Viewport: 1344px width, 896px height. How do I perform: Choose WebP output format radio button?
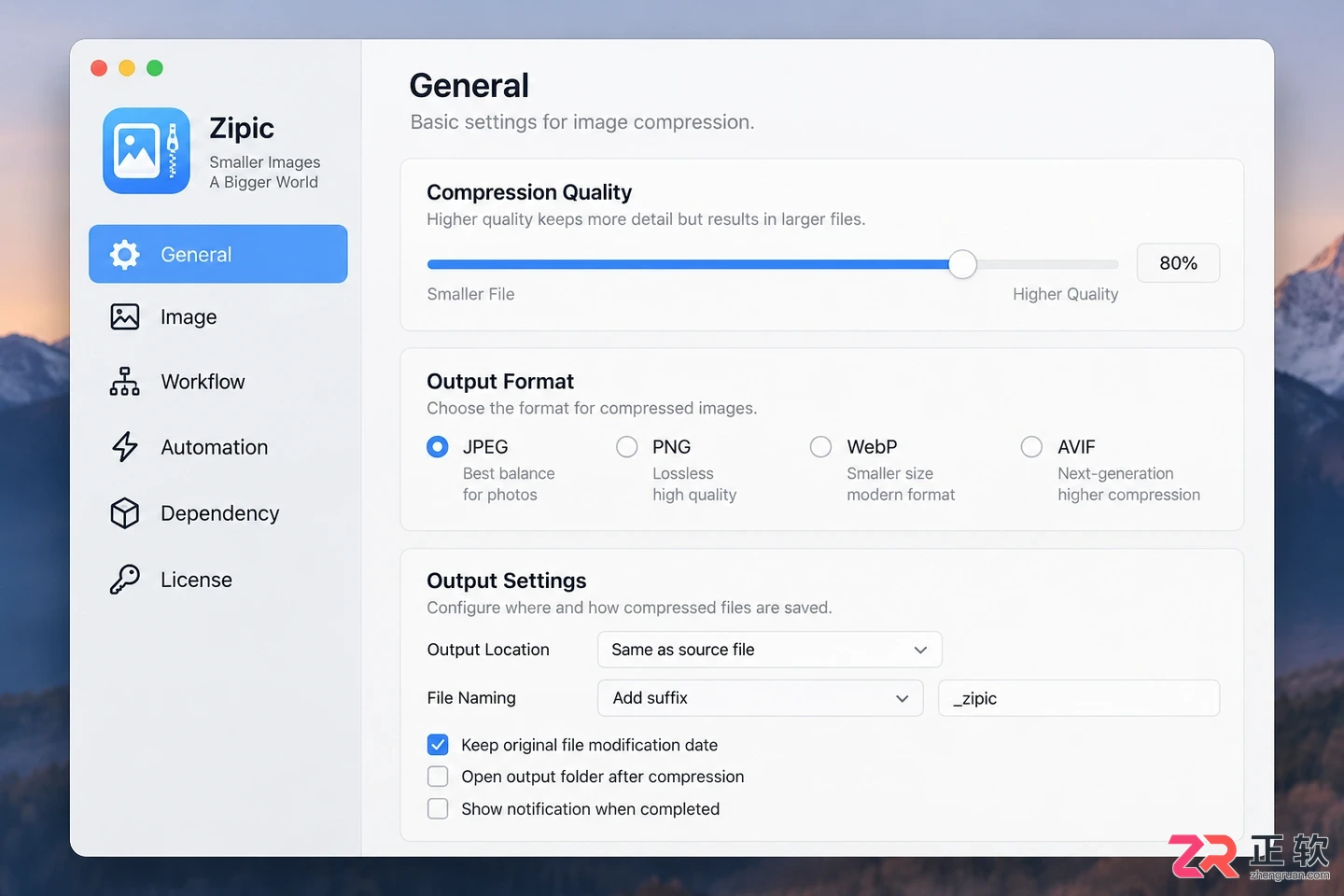click(x=821, y=447)
